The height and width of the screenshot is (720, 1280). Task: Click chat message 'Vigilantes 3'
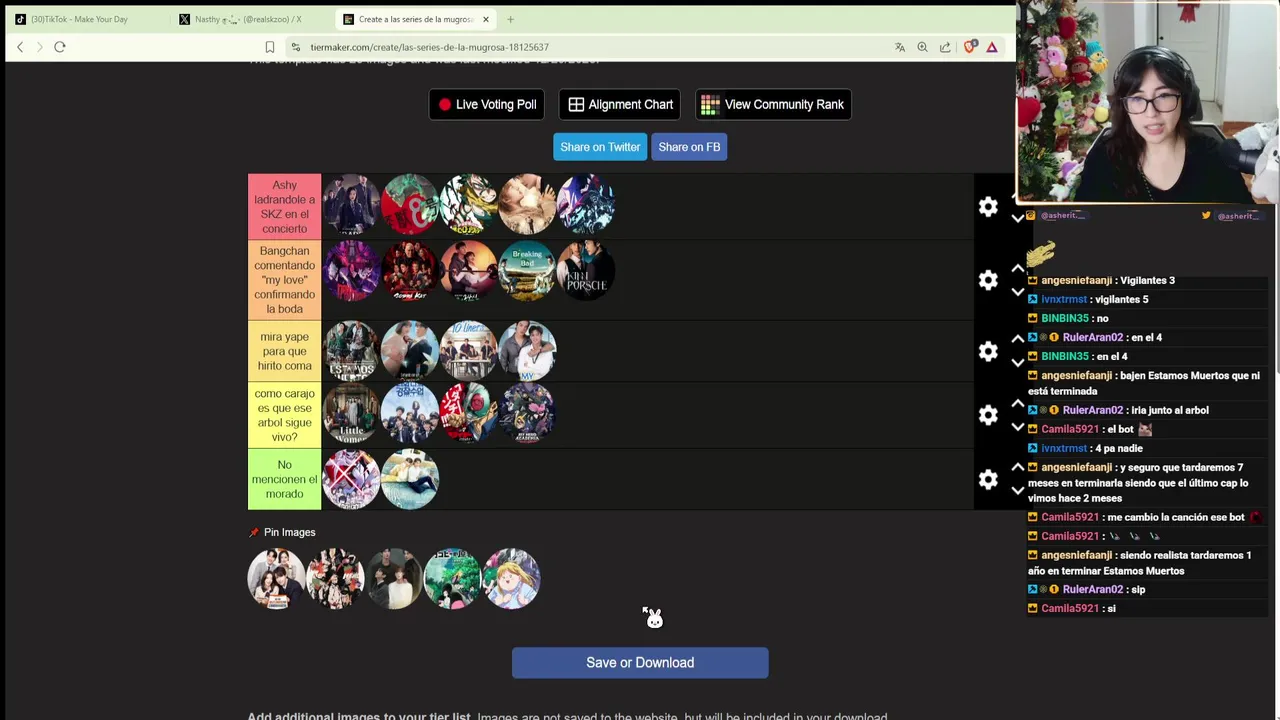[x=1147, y=280]
